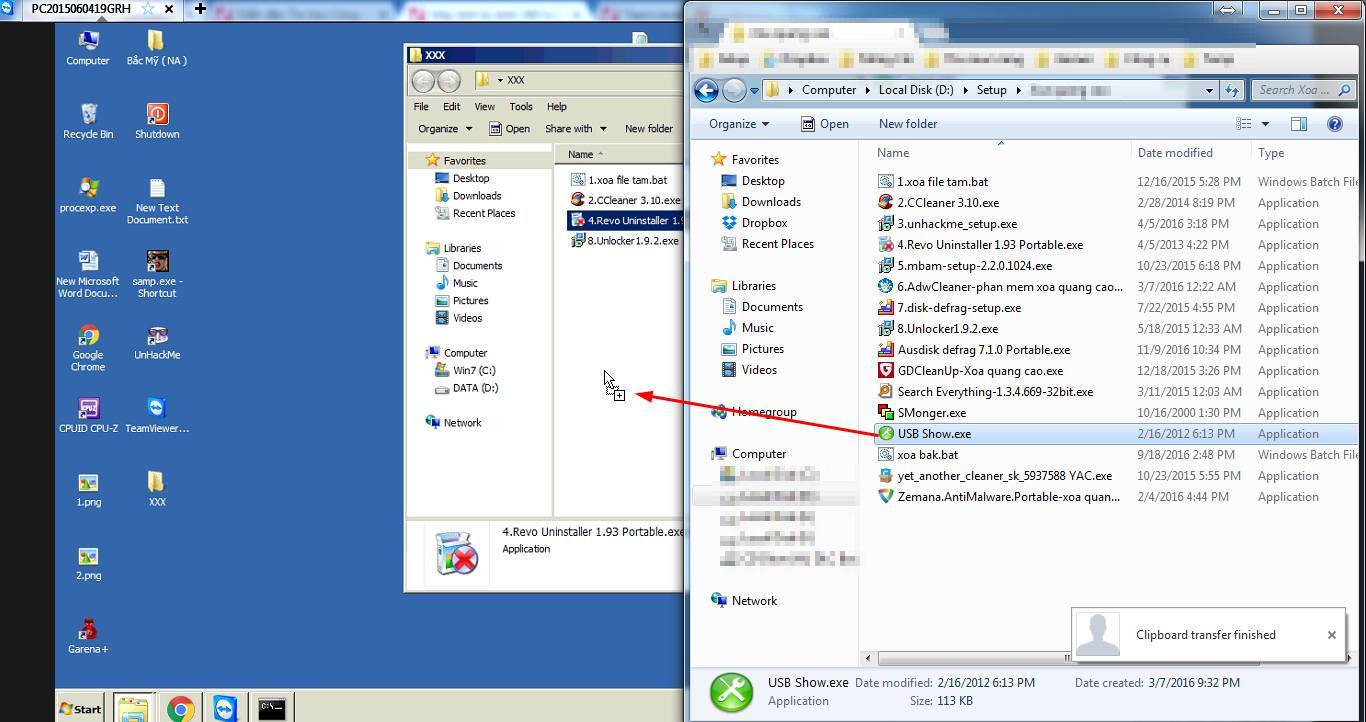Click the Back arrow in Setup window
This screenshot has width=1366, height=722.
click(x=706, y=90)
